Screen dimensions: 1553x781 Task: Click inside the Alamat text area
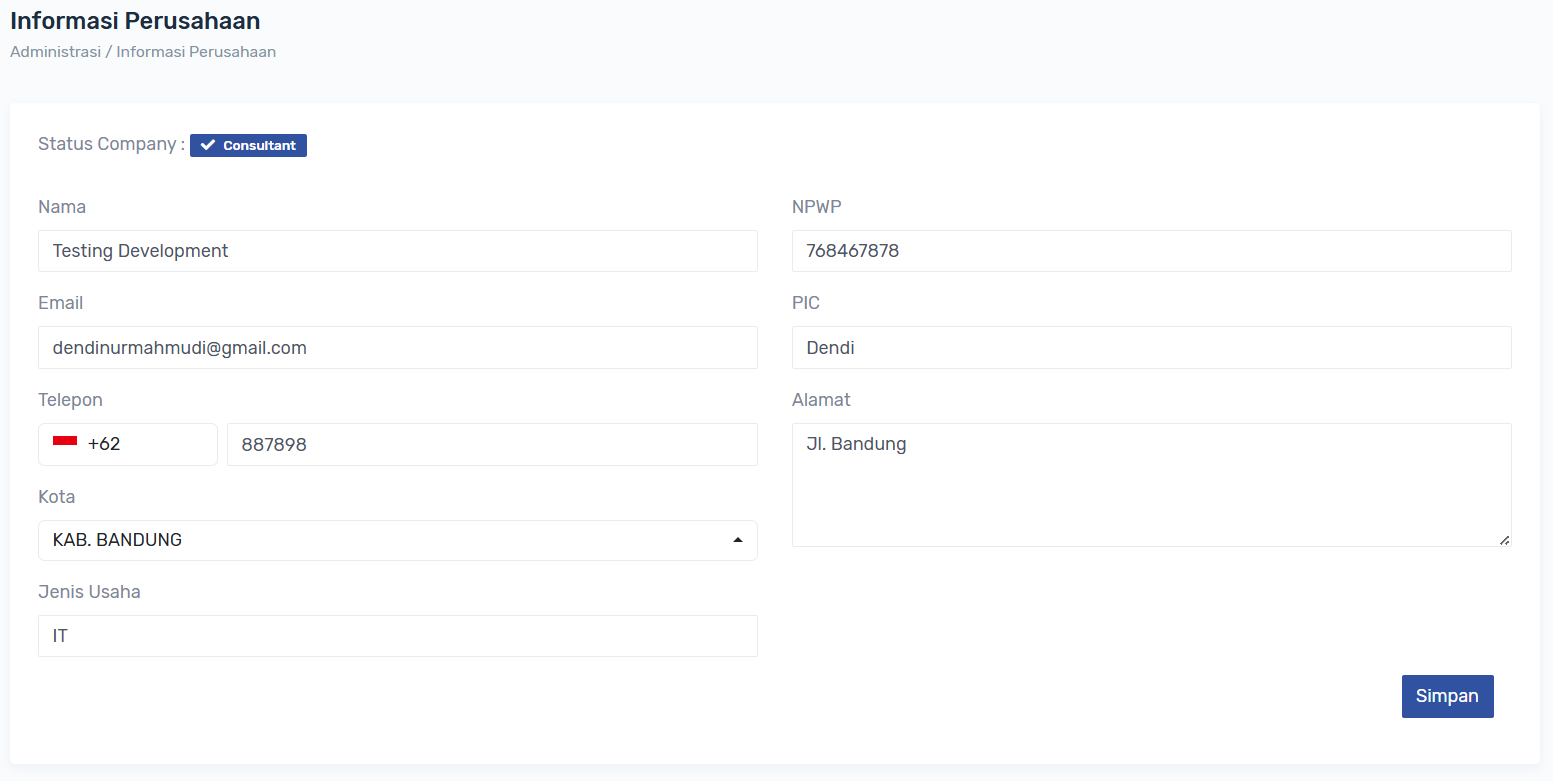pos(1151,485)
